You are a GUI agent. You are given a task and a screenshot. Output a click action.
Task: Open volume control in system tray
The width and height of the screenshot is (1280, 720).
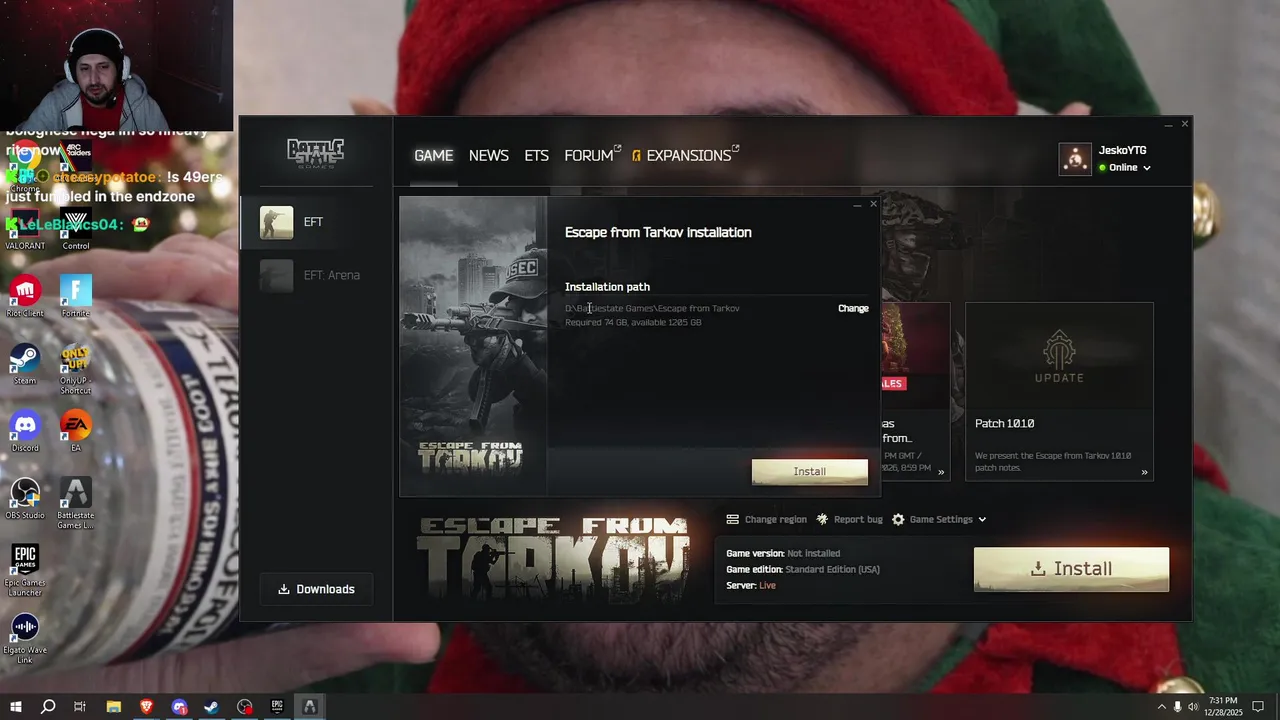point(1193,707)
